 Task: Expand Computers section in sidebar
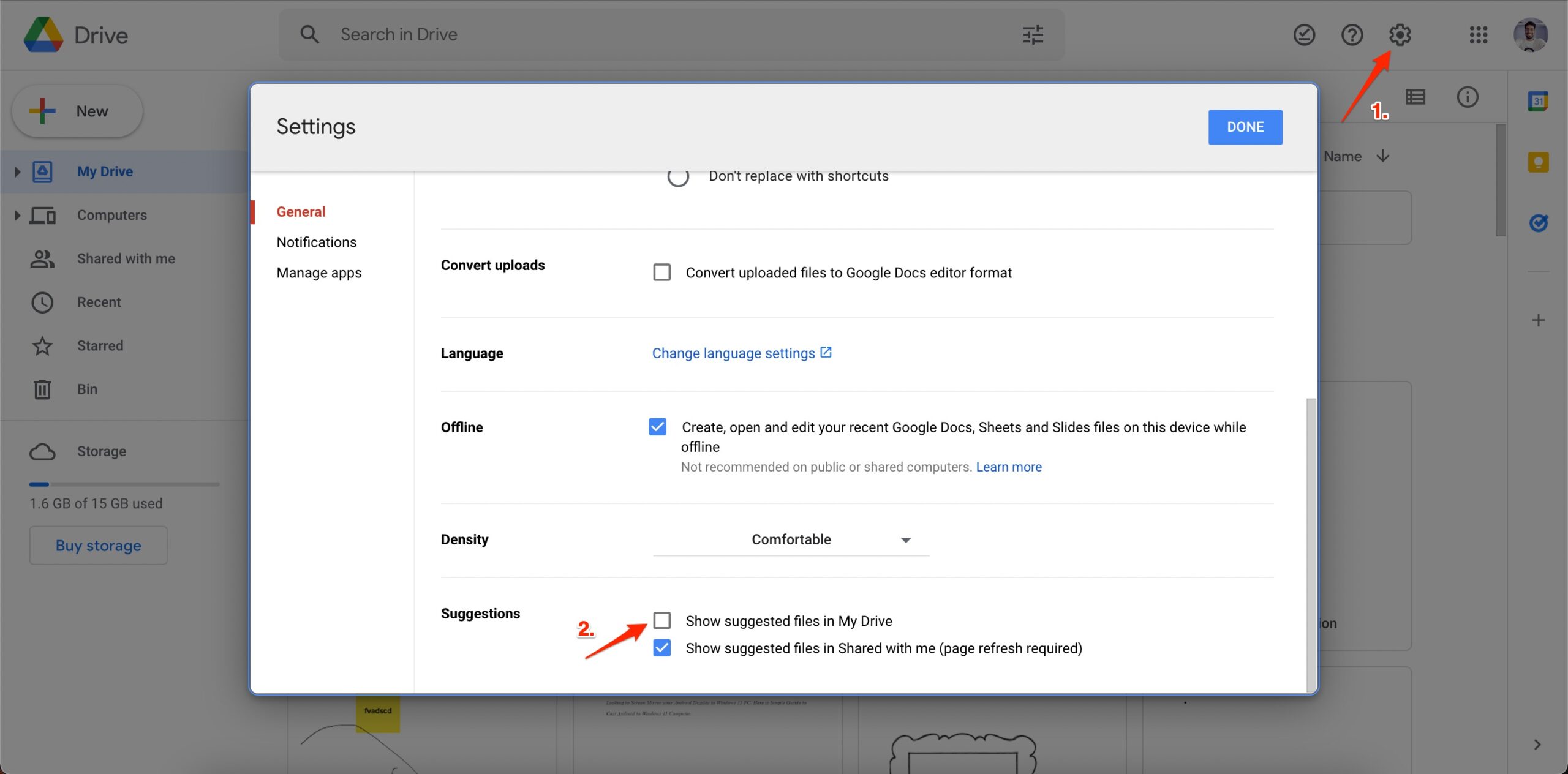(16, 215)
